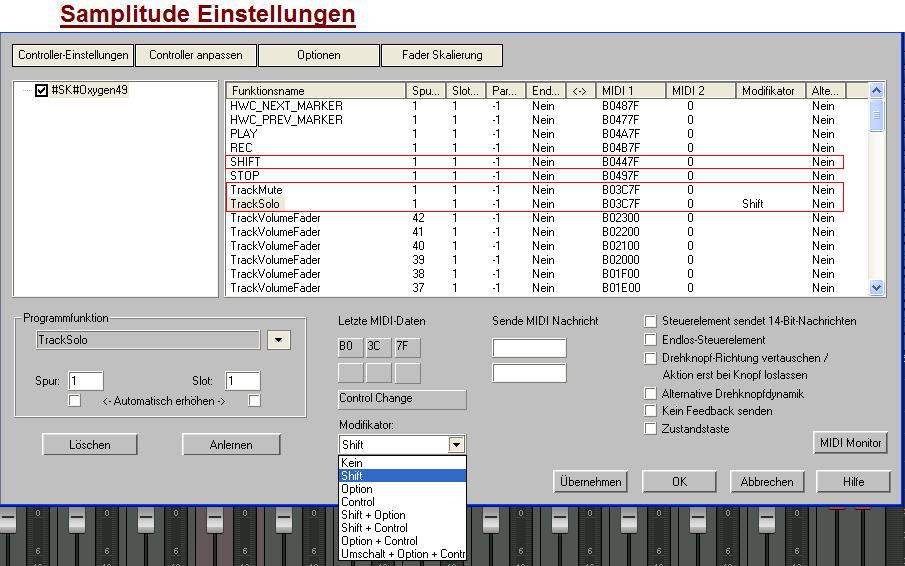Enable Kein Feedback senden checkbox
The image size is (905, 566).
pos(650,411)
